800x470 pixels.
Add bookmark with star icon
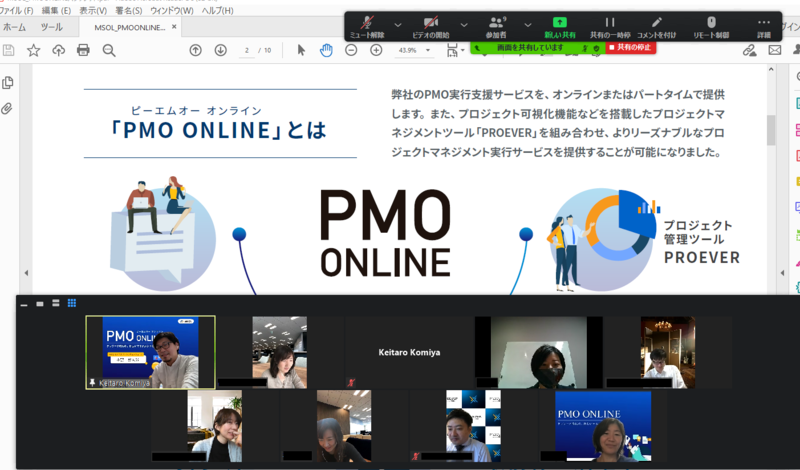pyautogui.click(x=34, y=50)
